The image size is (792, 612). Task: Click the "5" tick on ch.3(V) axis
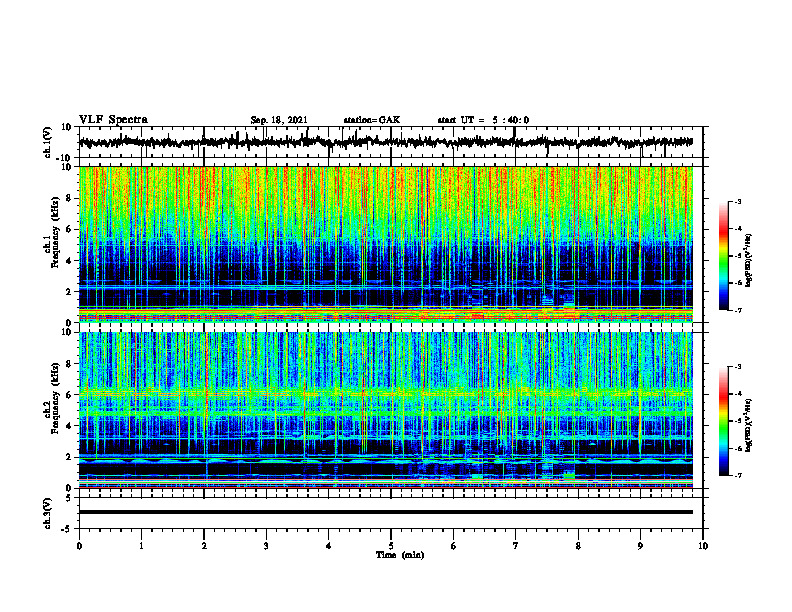pyautogui.click(x=70, y=497)
